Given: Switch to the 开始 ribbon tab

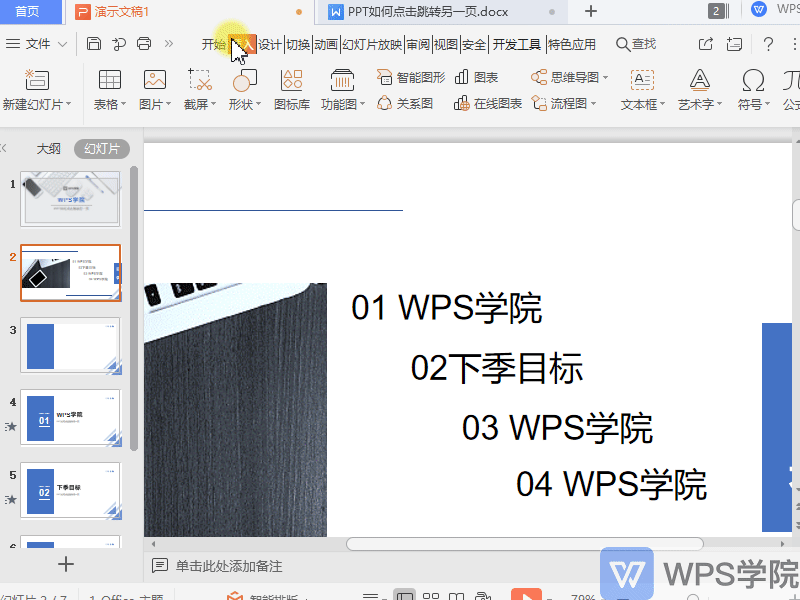Looking at the screenshot, I should (213, 44).
